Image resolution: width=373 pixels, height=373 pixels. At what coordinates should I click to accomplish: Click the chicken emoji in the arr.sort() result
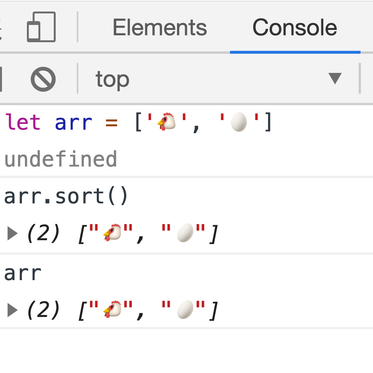(x=113, y=232)
